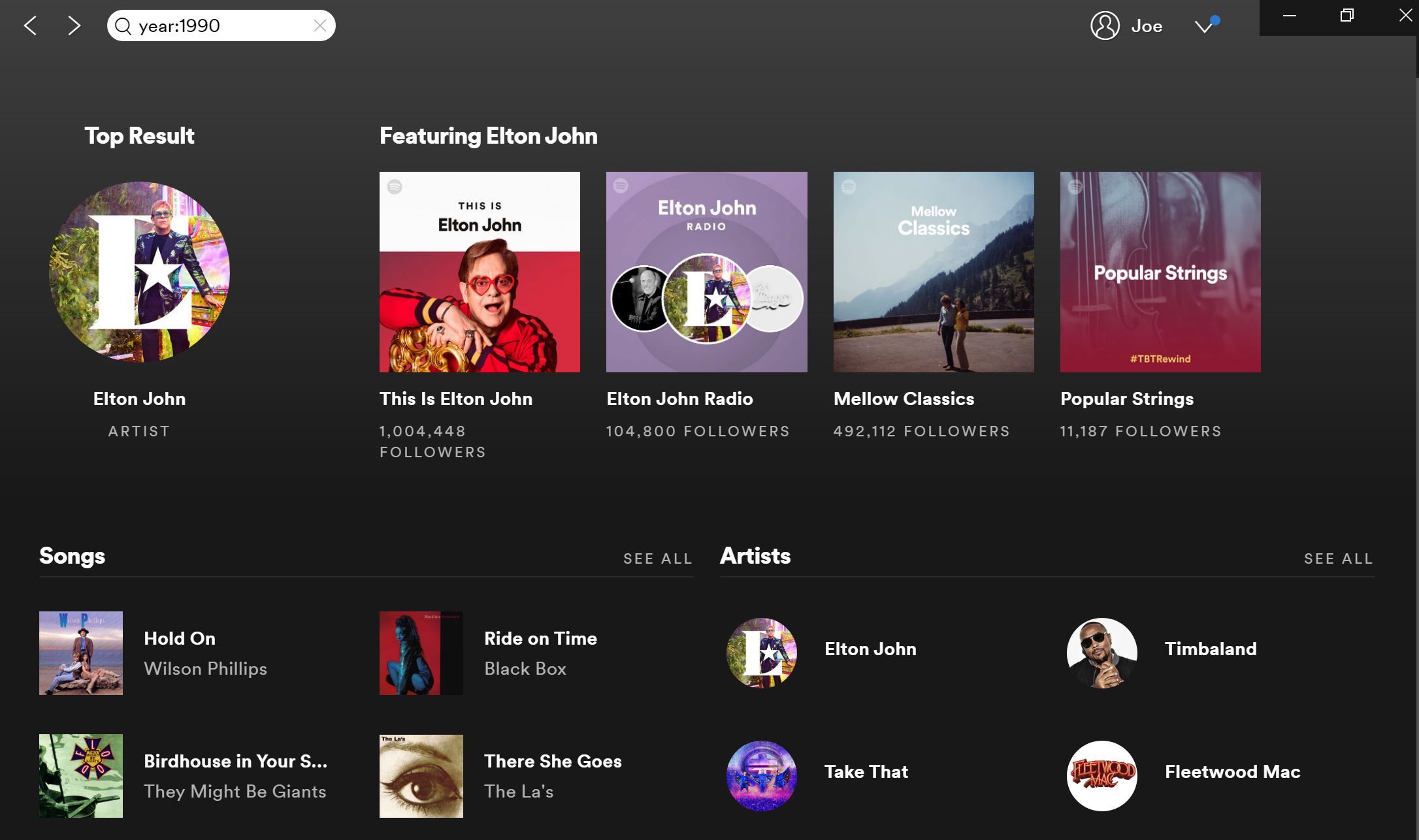Click the Spotify logo on the Popular Strings cover

tap(1075, 187)
